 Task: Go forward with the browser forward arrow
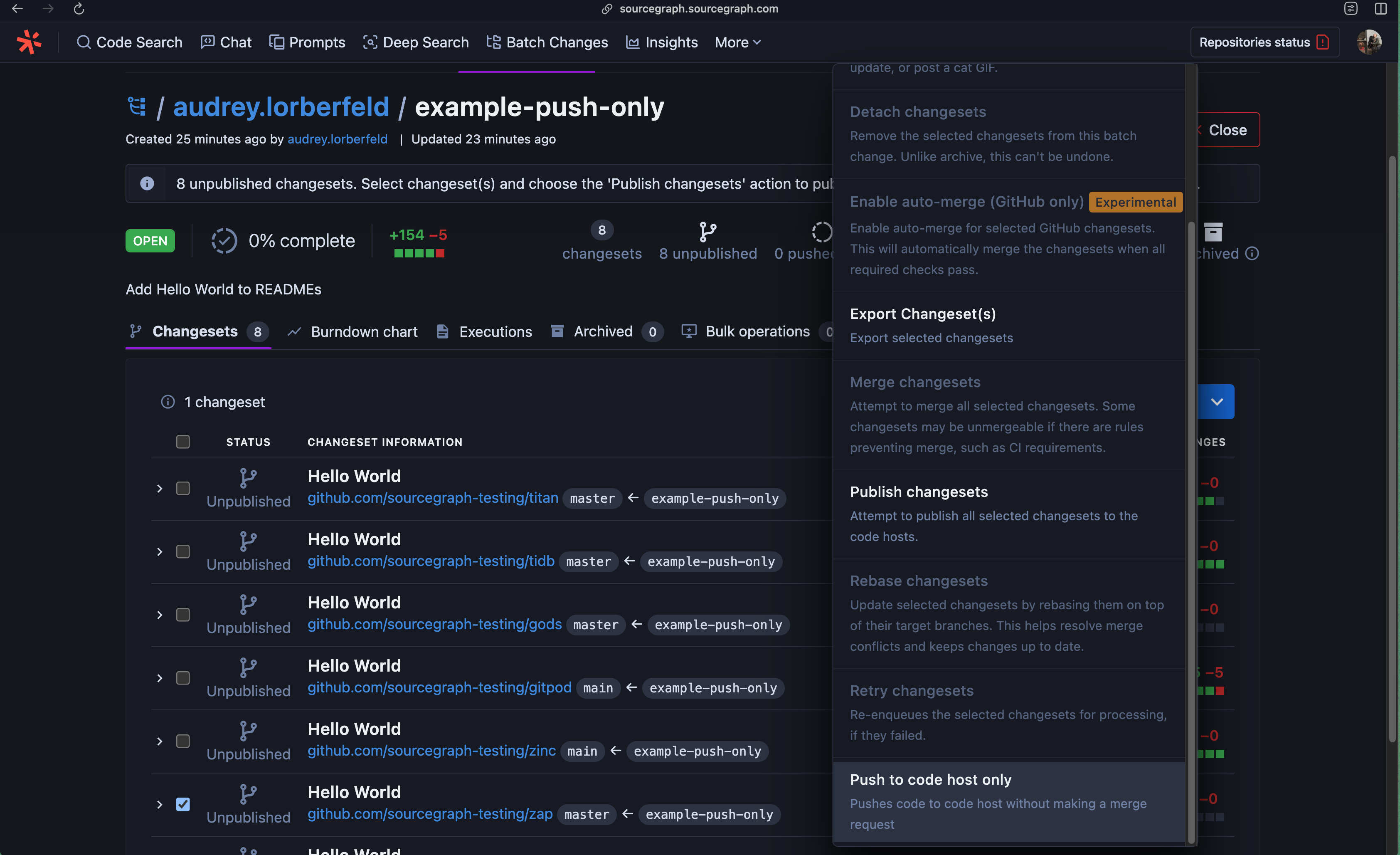click(48, 9)
